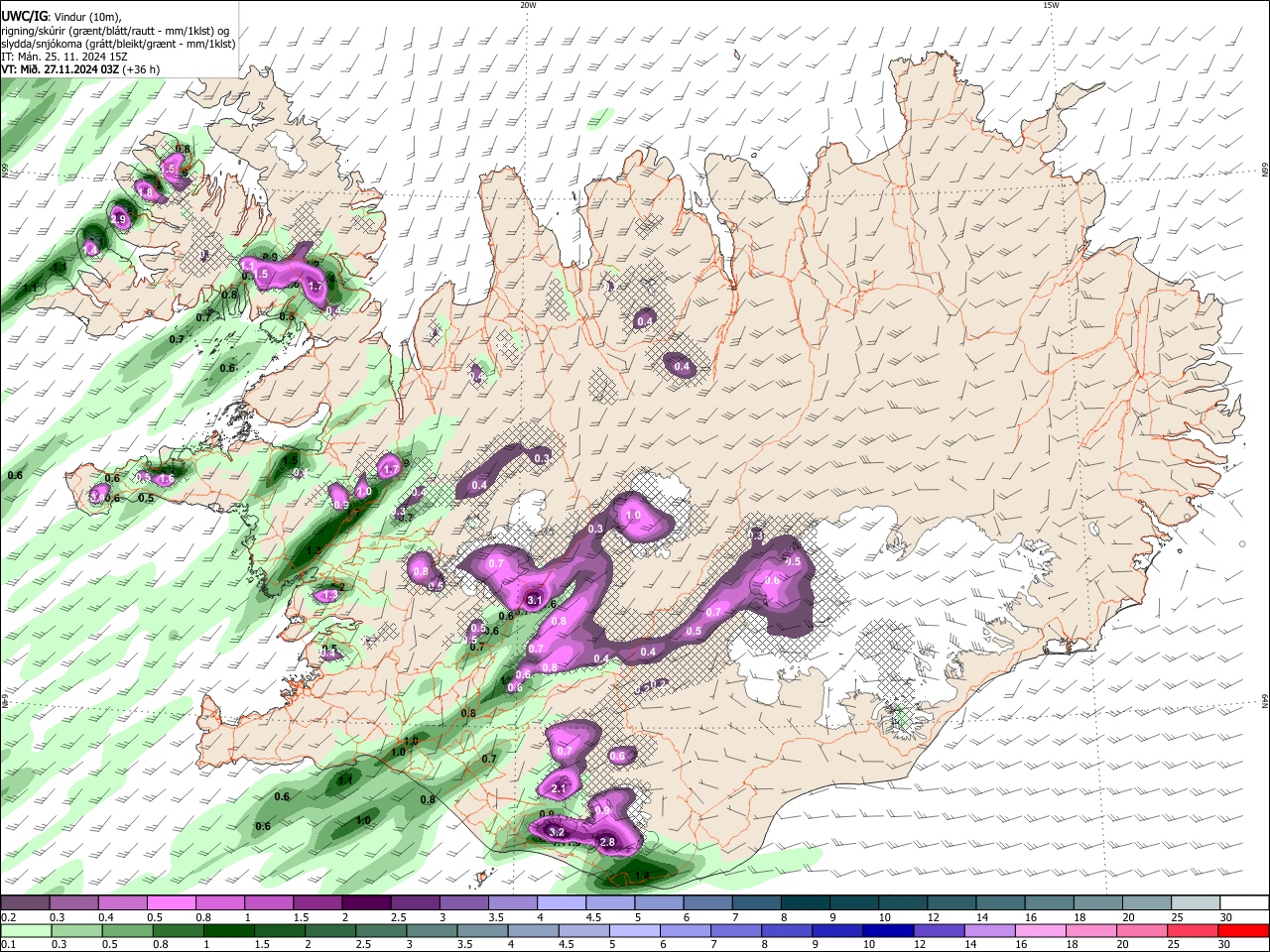Click the palest green 0.1–0.3 swatch, bottom legend row
Image resolution: width=1270 pixels, height=952 pixels.
(x=25, y=930)
